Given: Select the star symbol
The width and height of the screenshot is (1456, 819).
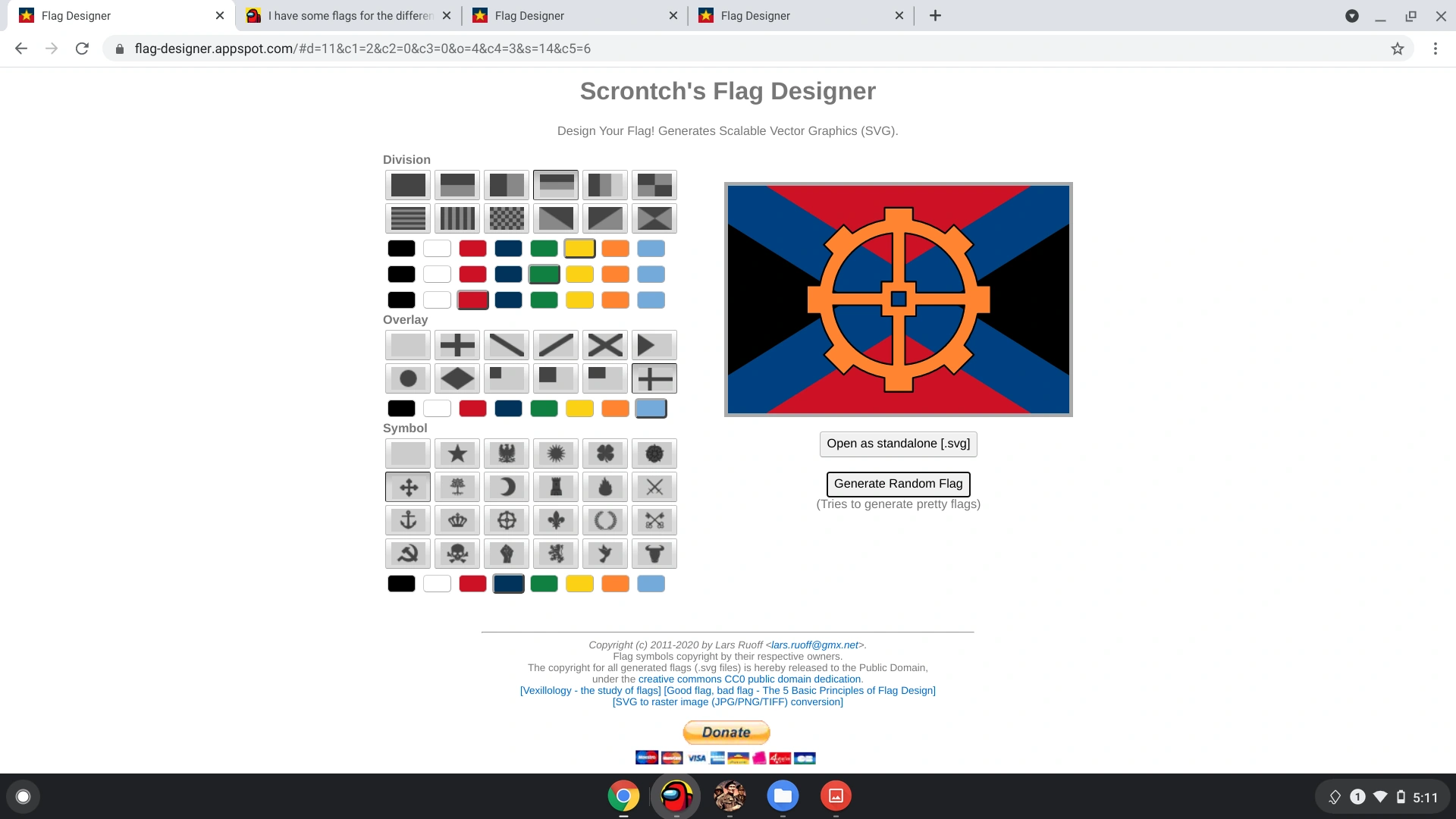Looking at the screenshot, I should tap(457, 453).
